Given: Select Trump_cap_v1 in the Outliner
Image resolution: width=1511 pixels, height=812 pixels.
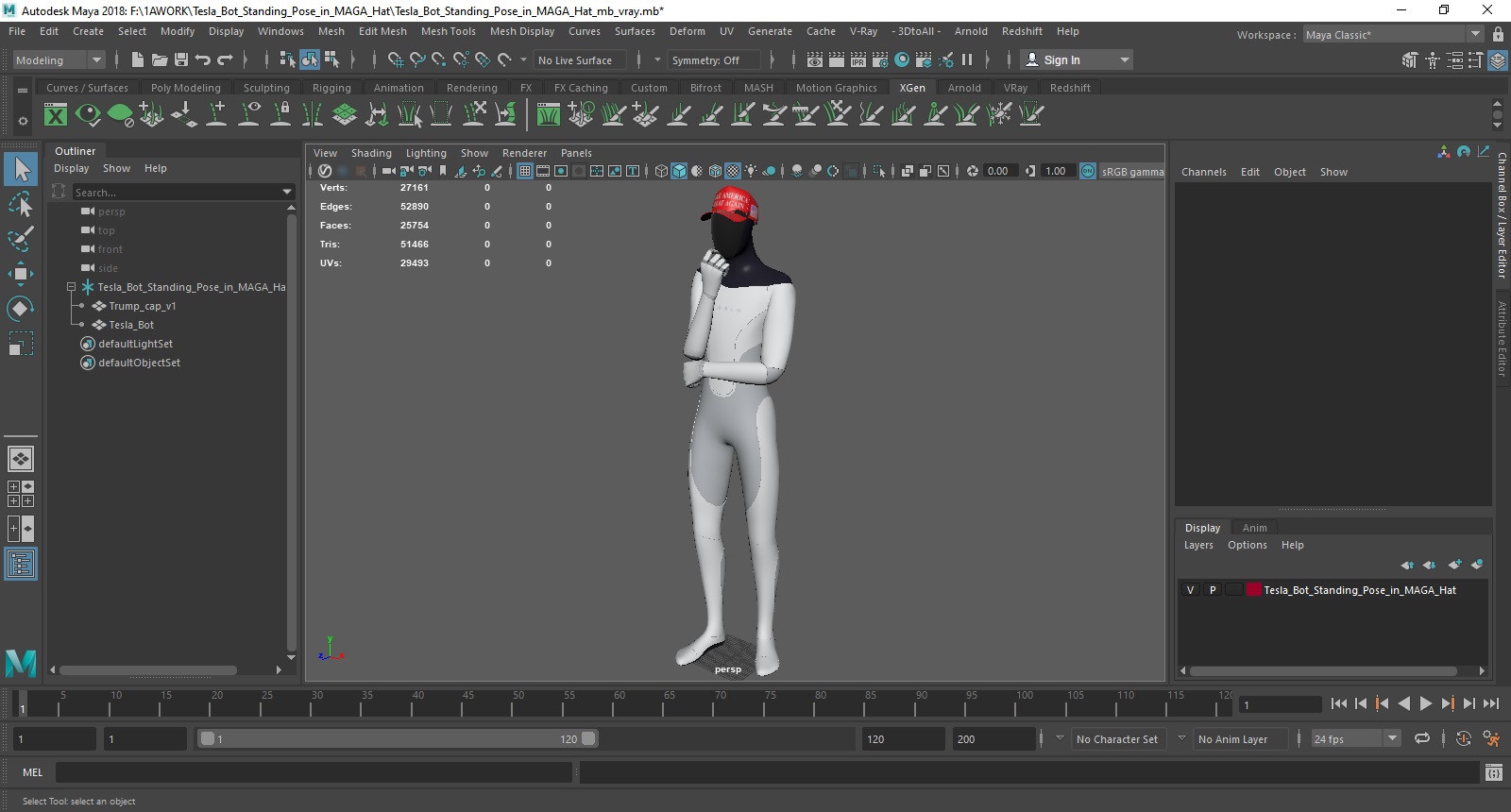Looking at the screenshot, I should tap(142, 306).
